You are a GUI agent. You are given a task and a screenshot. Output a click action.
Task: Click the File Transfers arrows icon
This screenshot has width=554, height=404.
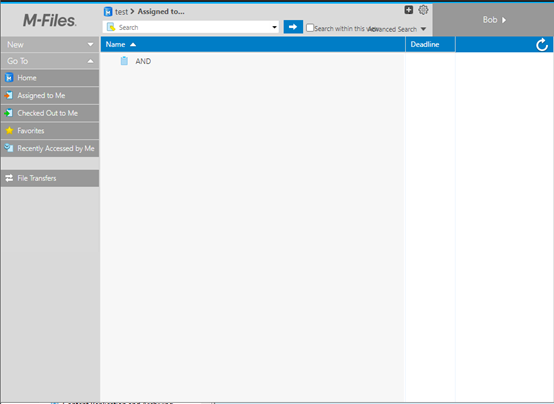9,178
